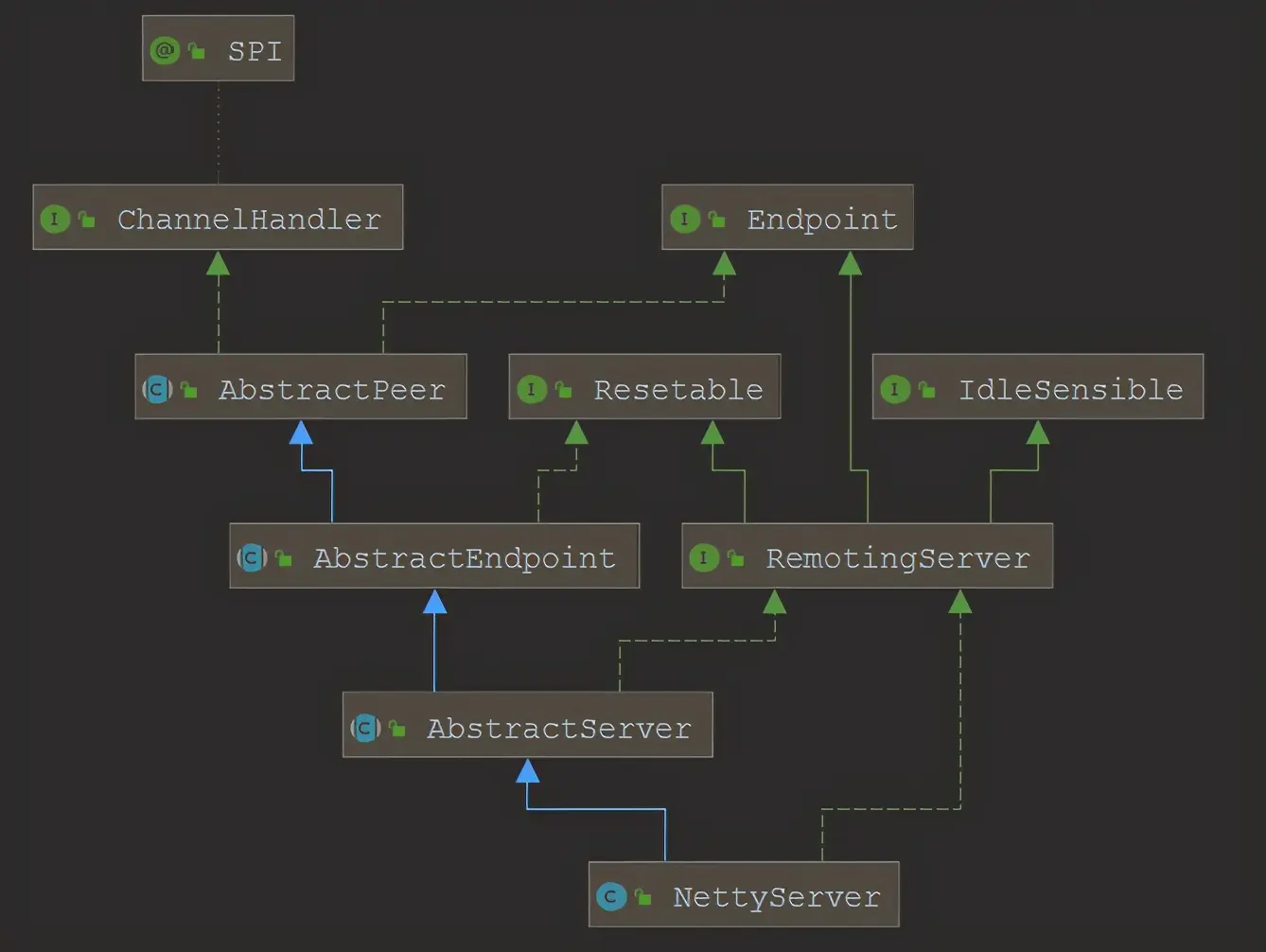The image size is (1266, 952).
Task: Click the abstract class icon on AbstractPeer
Action: [x=157, y=389]
